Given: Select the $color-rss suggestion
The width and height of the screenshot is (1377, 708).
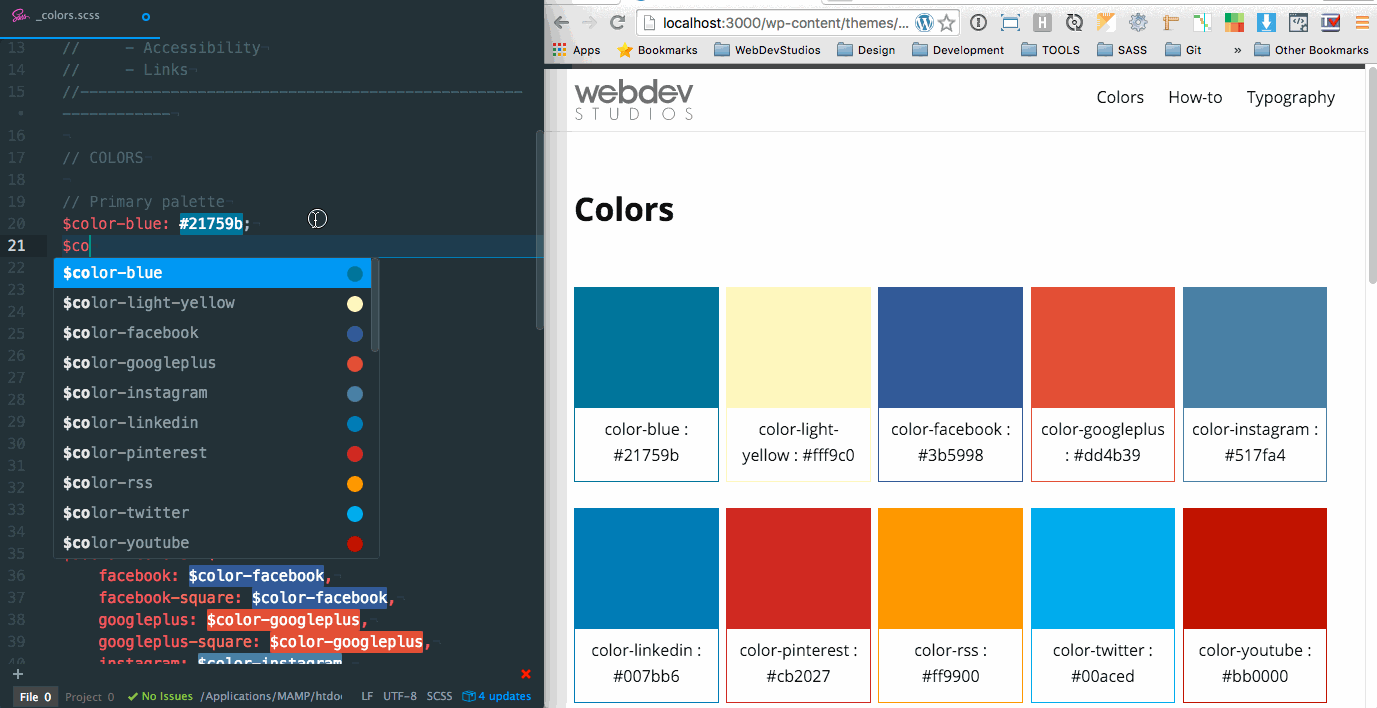Looking at the screenshot, I should click(x=212, y=483).
